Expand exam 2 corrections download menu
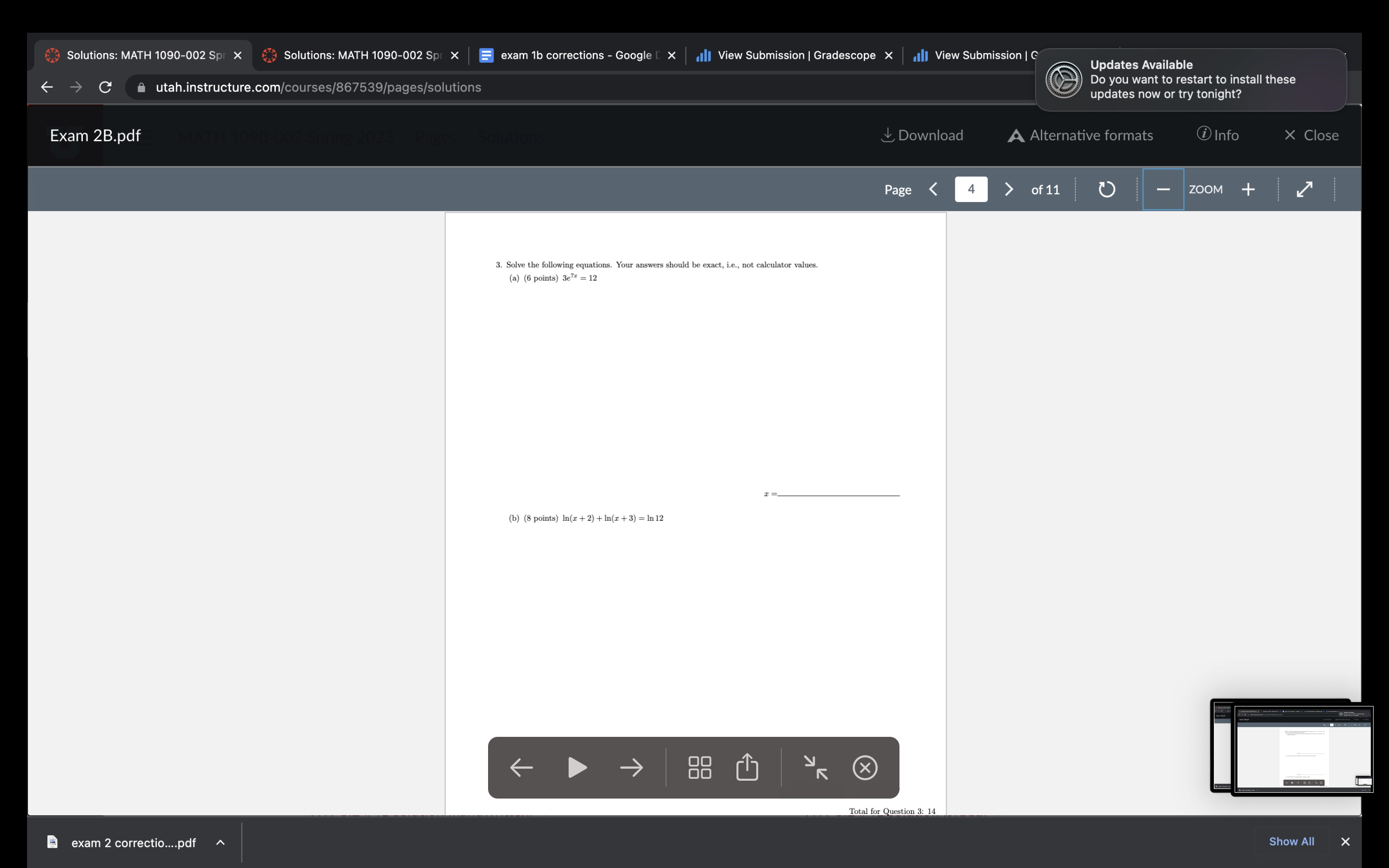1389x868 pixels. [x=220, y=843]
